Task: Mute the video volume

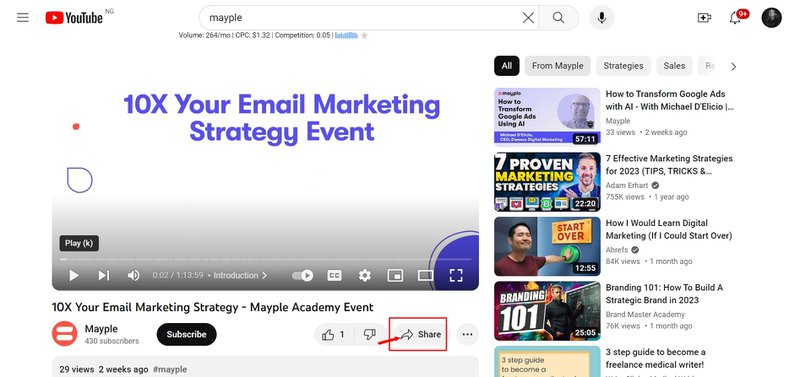Action: [133, 275]
